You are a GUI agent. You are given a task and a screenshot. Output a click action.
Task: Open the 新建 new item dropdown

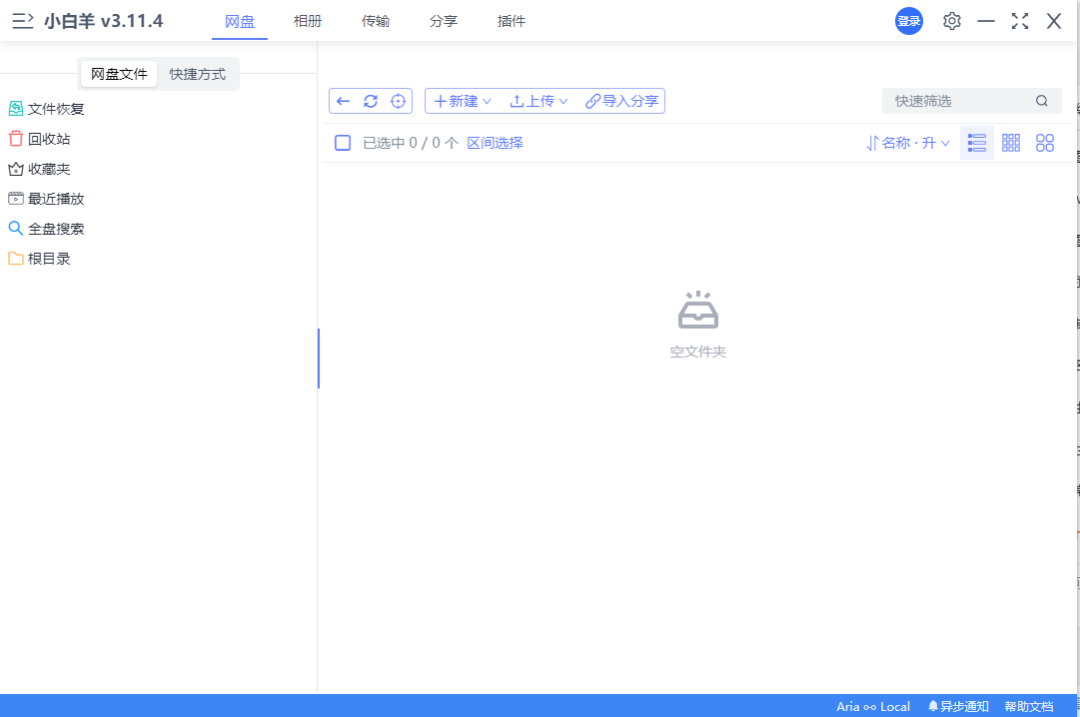point(461,100)
